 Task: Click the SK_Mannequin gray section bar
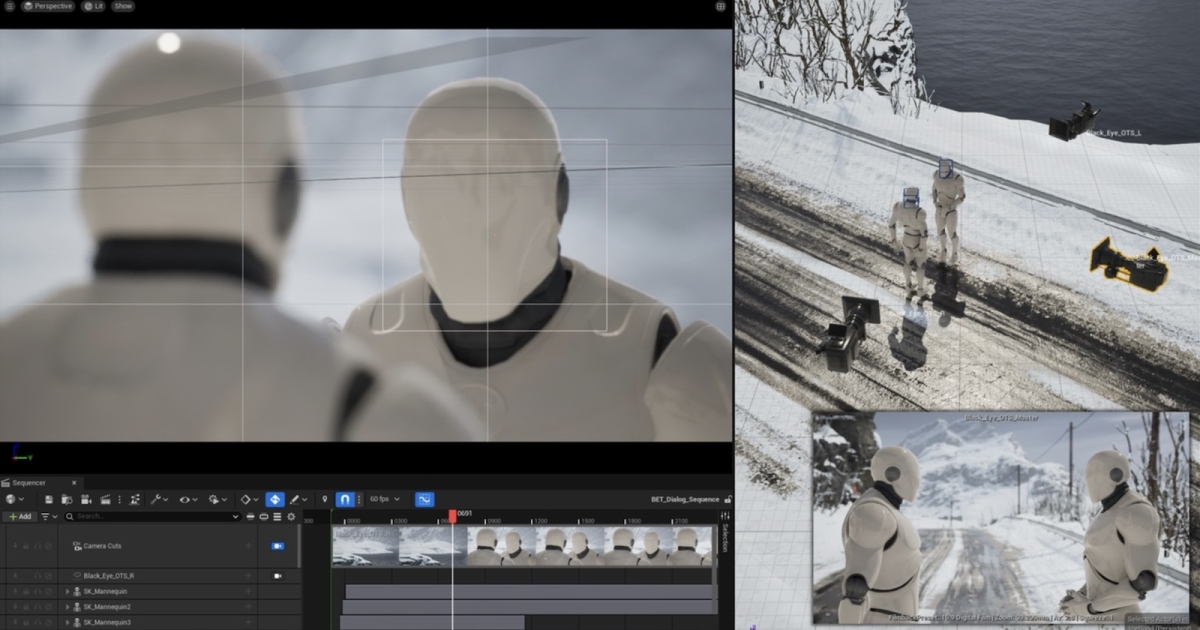point(528,591)
